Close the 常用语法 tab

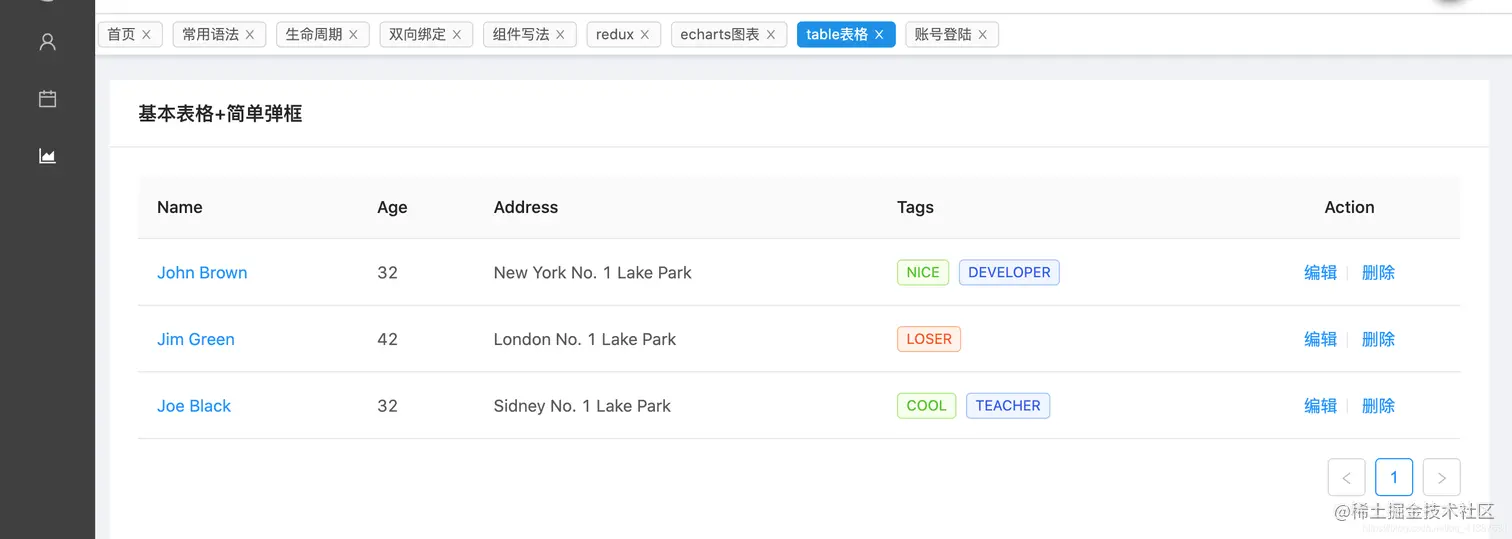250,35
